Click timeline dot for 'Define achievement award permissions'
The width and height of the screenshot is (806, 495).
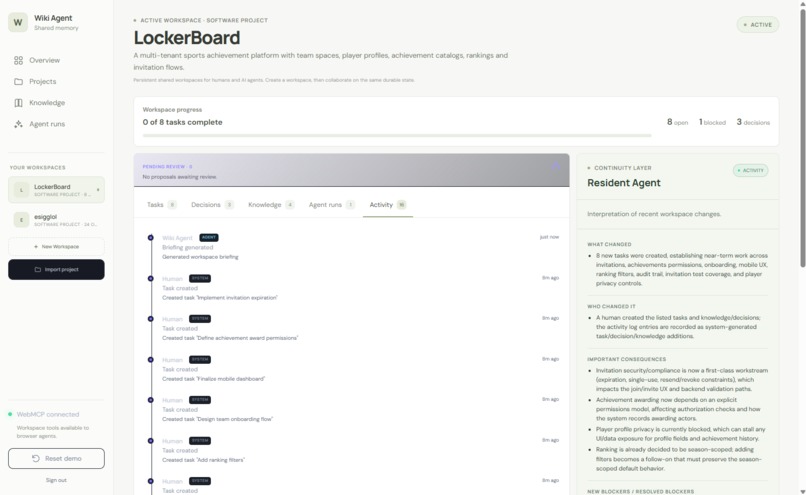point(151,319)
